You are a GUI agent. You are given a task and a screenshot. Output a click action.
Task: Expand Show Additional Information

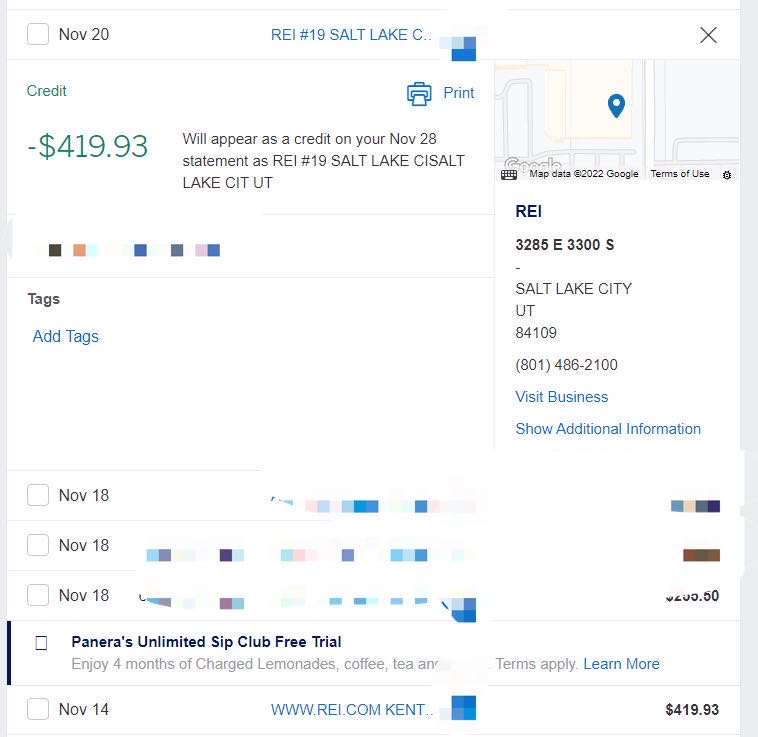click(x=607, y=429)
